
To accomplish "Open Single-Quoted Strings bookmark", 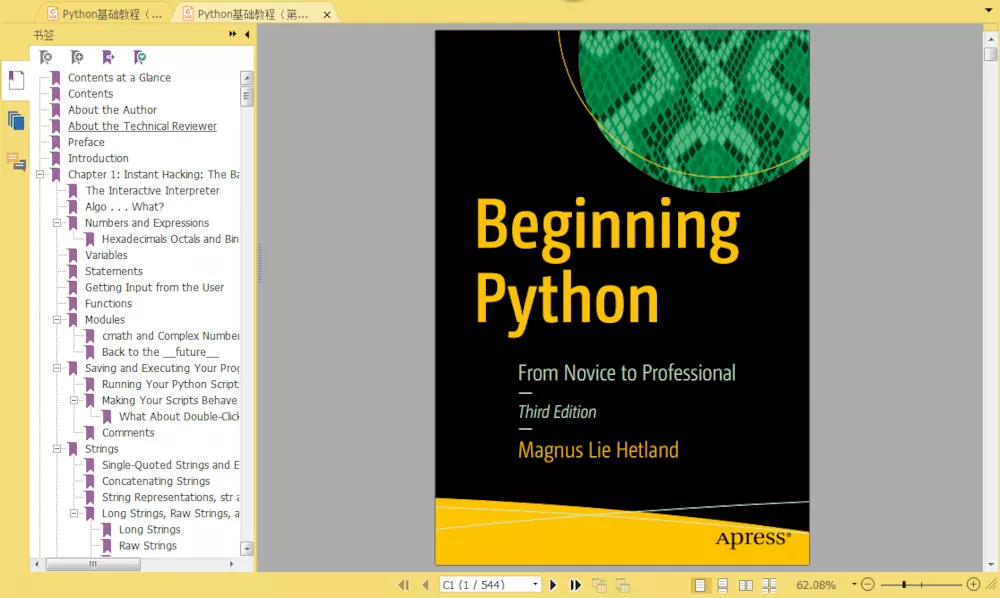I will [170, 465].
